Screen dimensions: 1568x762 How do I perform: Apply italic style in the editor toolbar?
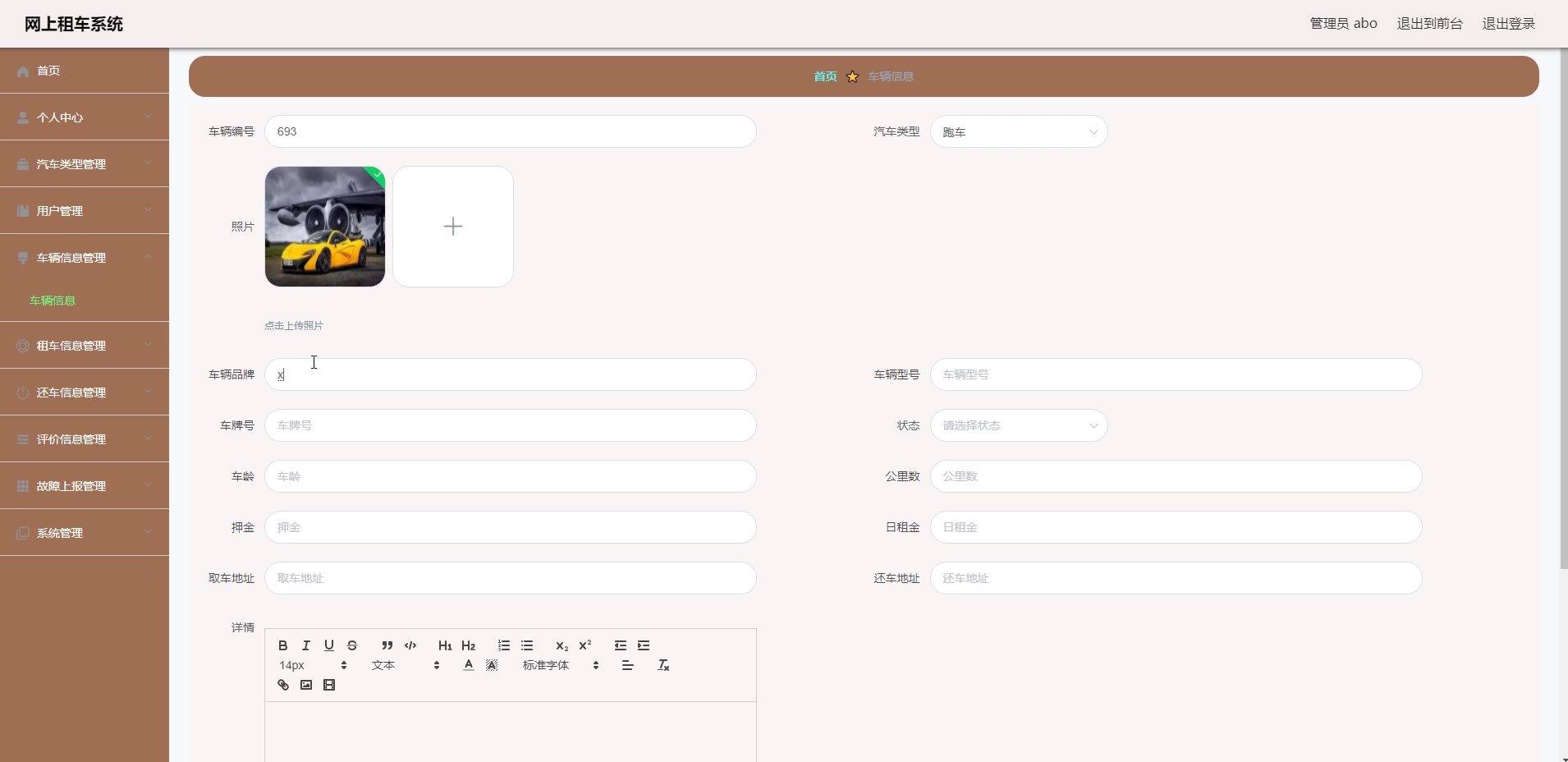[x=306, y=645]
